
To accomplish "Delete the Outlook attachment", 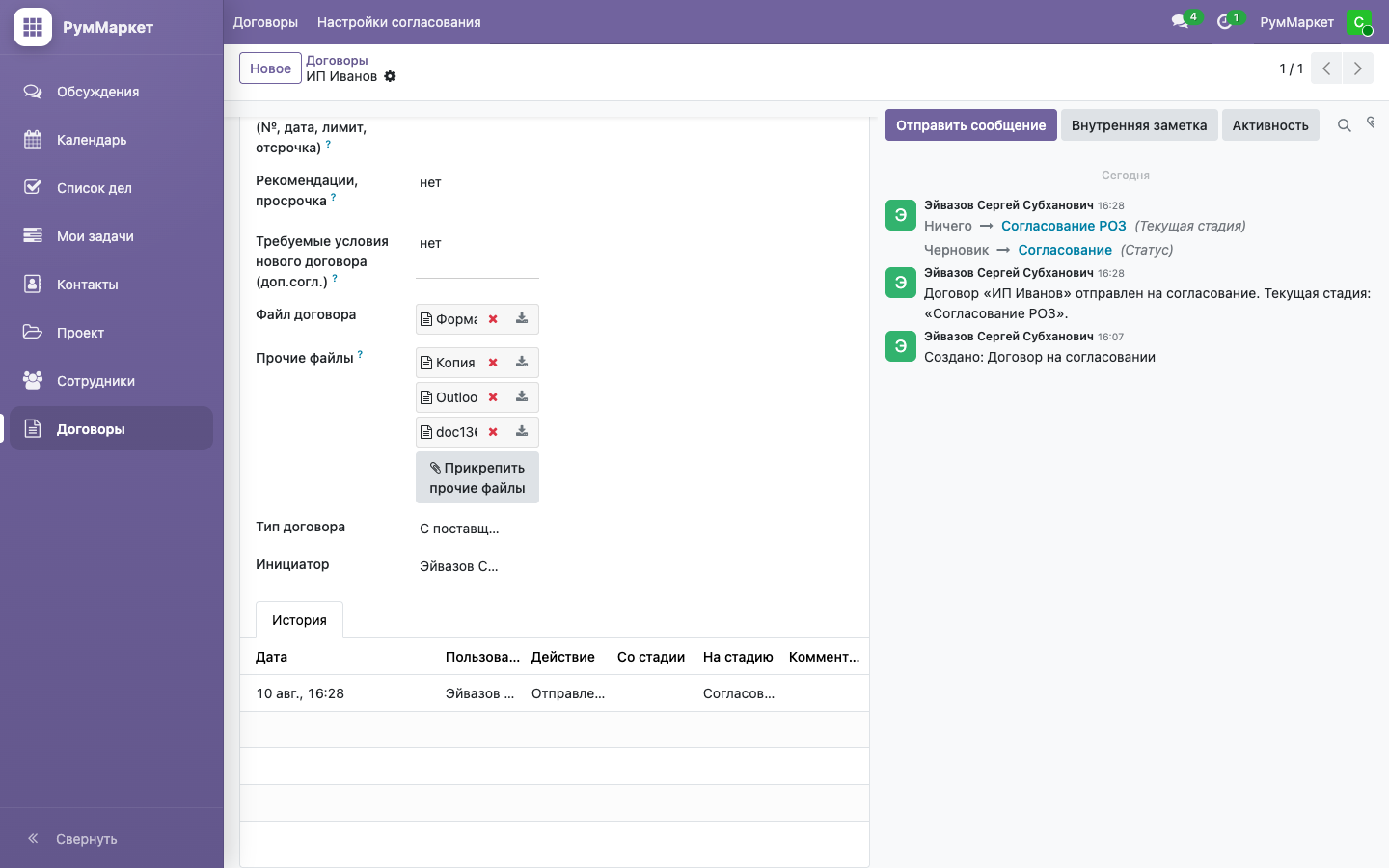I will [493, 397].
